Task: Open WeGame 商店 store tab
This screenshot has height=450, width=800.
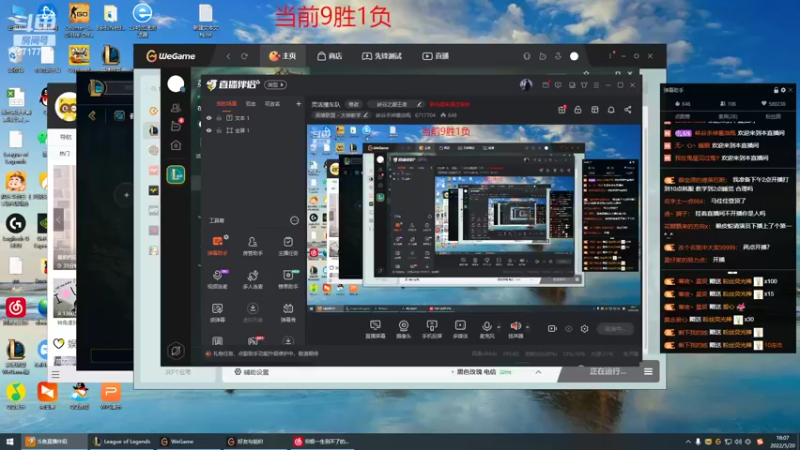Action: tap(330, 56)
